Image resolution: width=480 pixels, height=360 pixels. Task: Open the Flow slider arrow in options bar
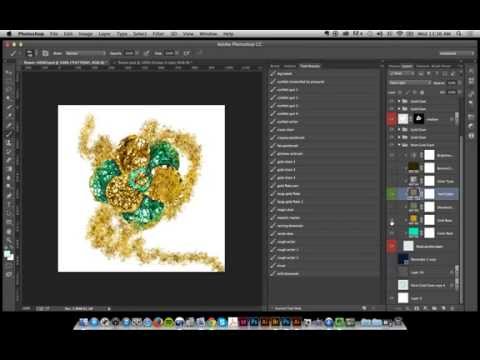pyautogui.click(x=176, y=53)
